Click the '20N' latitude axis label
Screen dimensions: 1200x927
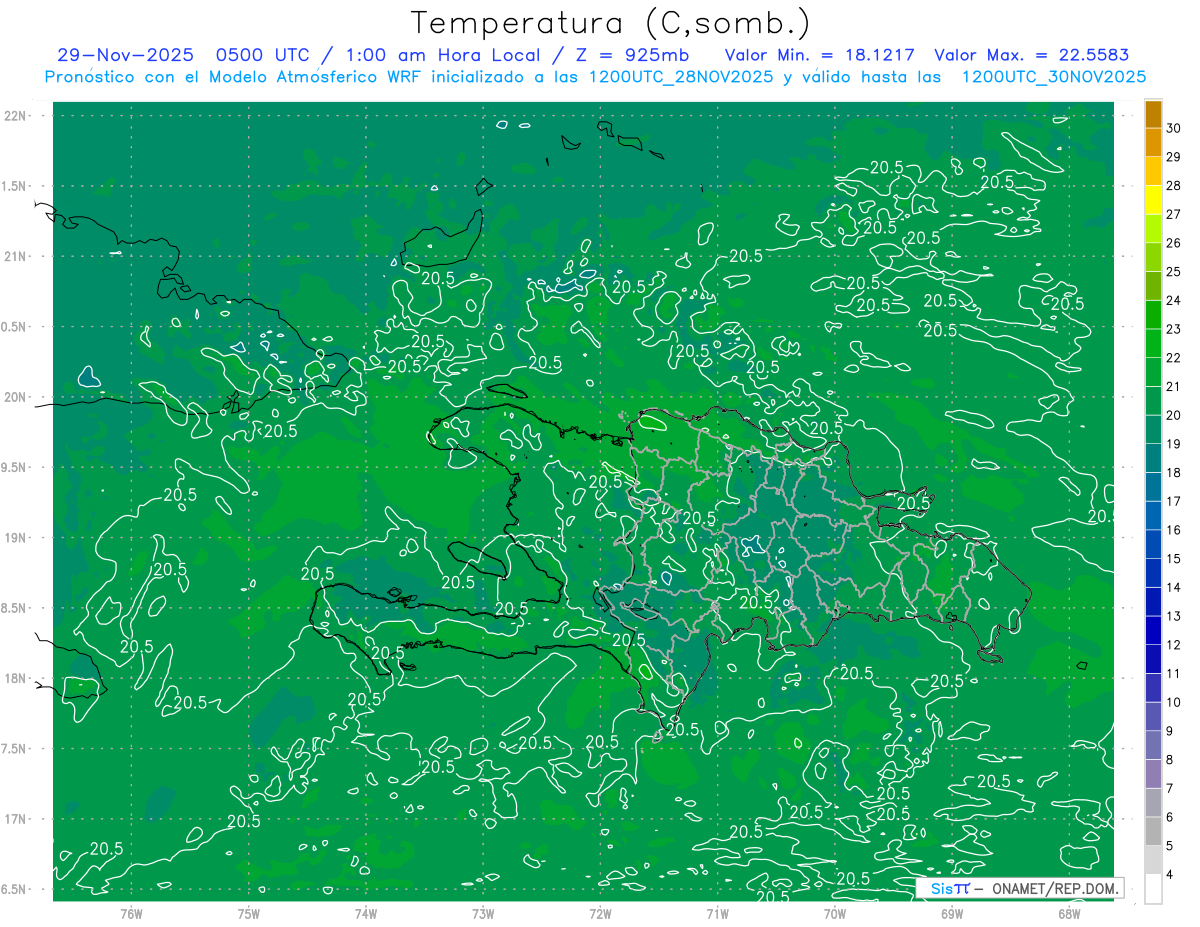click(x=14, y=397)
